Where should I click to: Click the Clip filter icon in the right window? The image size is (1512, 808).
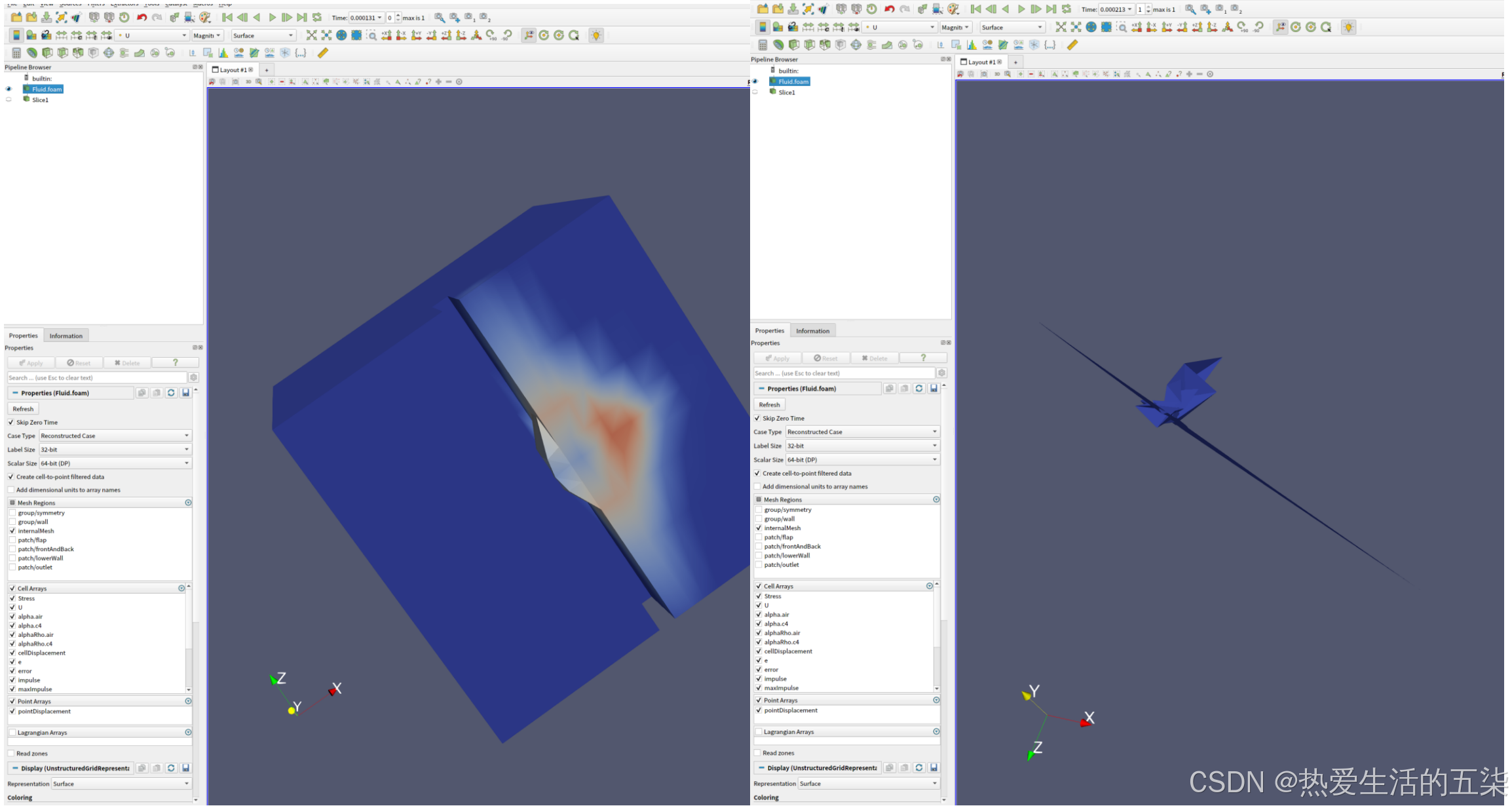tap(794, 45)
